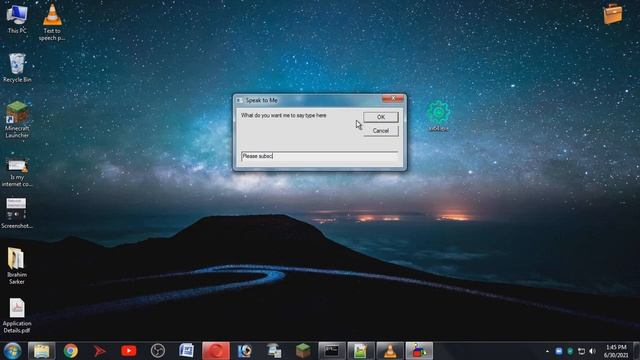Viewport: 640px width, 360px height.
Task: Open the Notepad++ taskbar icon
Action: (x=360, y=351)
